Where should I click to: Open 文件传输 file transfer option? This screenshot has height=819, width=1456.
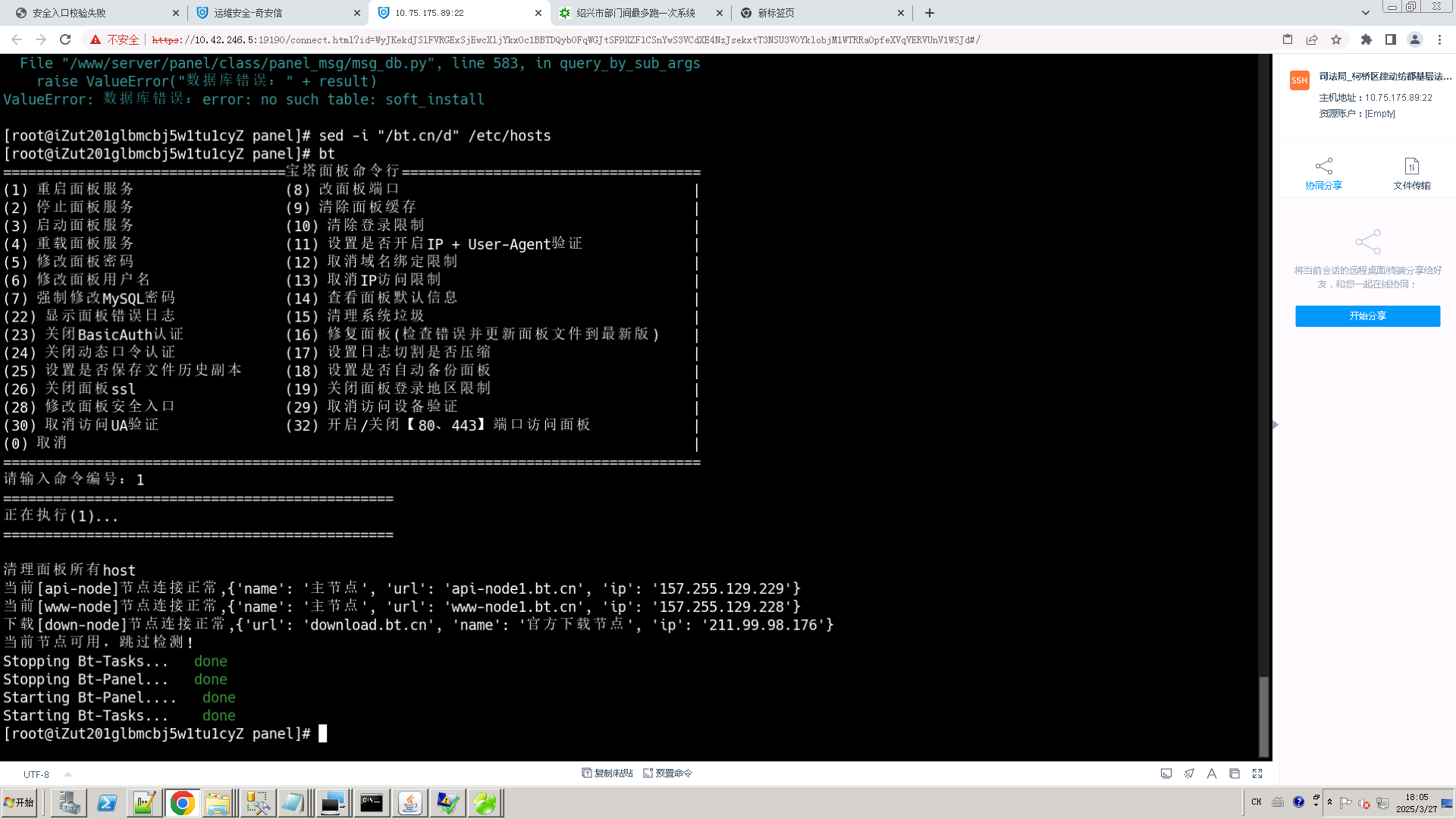[1411, 174]
